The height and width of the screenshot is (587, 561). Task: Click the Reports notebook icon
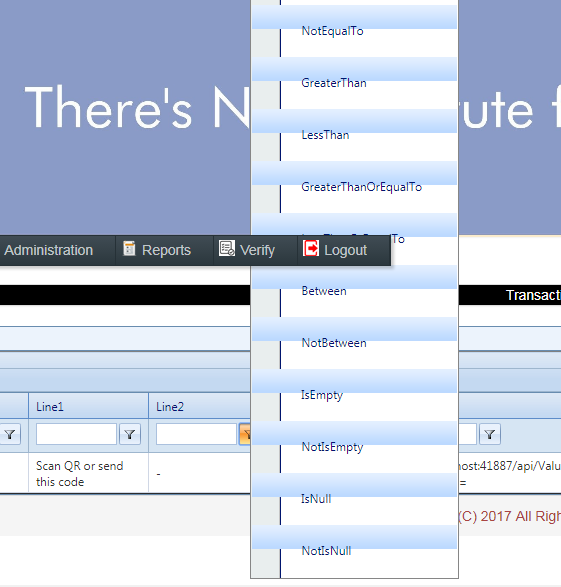[x=129, y=249]
